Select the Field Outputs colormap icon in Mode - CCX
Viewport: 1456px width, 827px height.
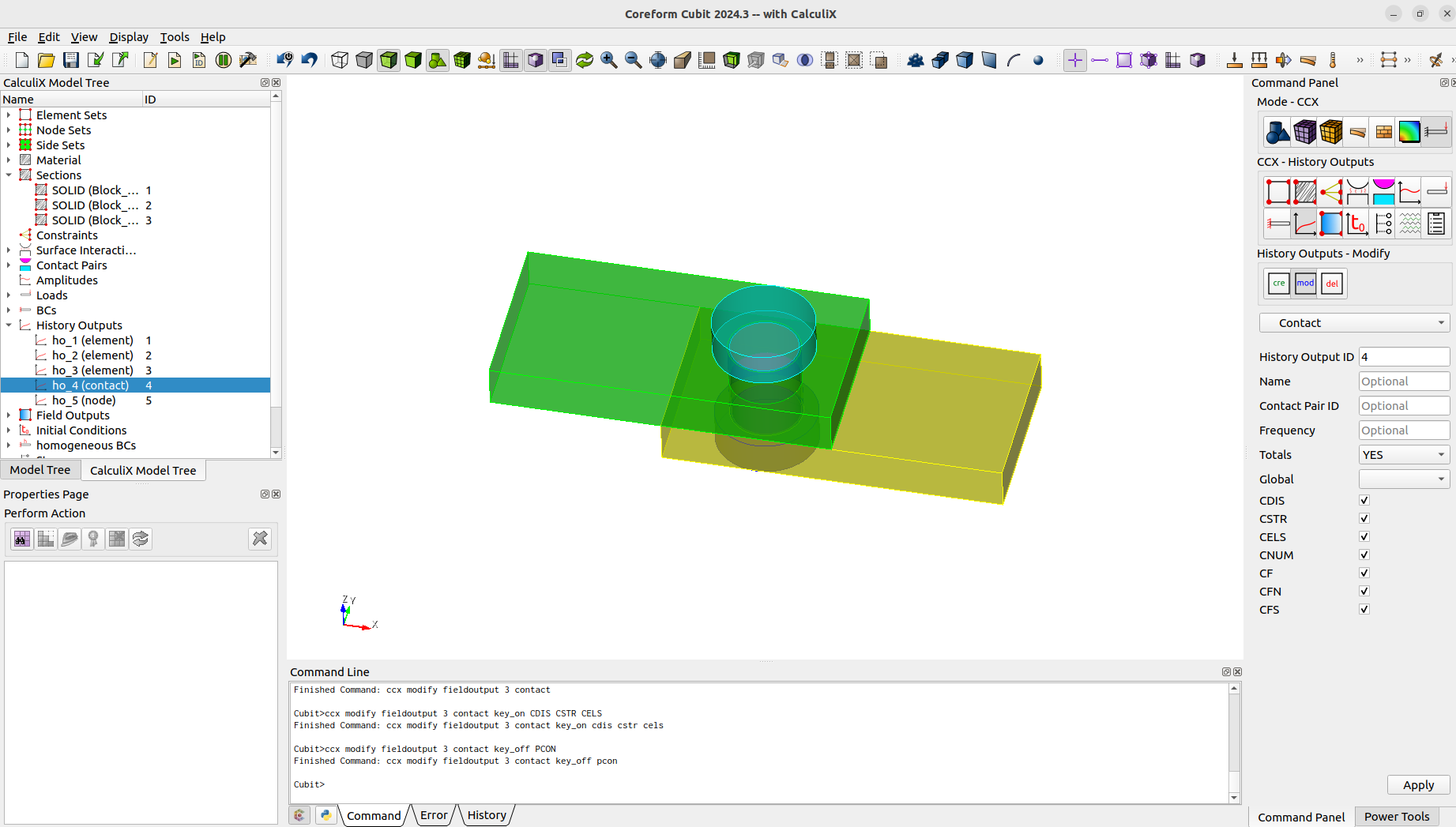coord(1409,132)
